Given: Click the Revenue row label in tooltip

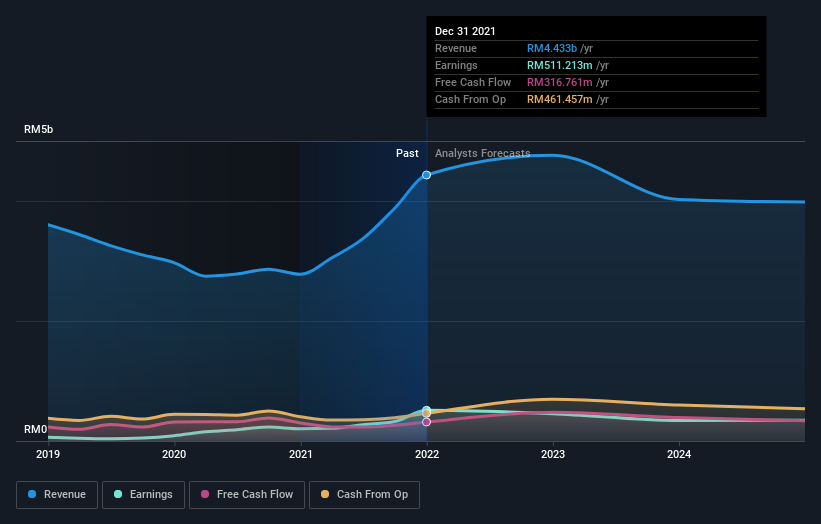Looking at the screenshot, I should point(456,48).
